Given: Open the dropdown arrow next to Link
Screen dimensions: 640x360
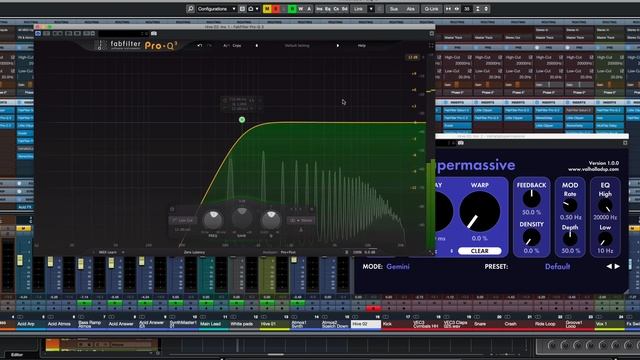Looking at the screenshot, I should pos(371,9).
